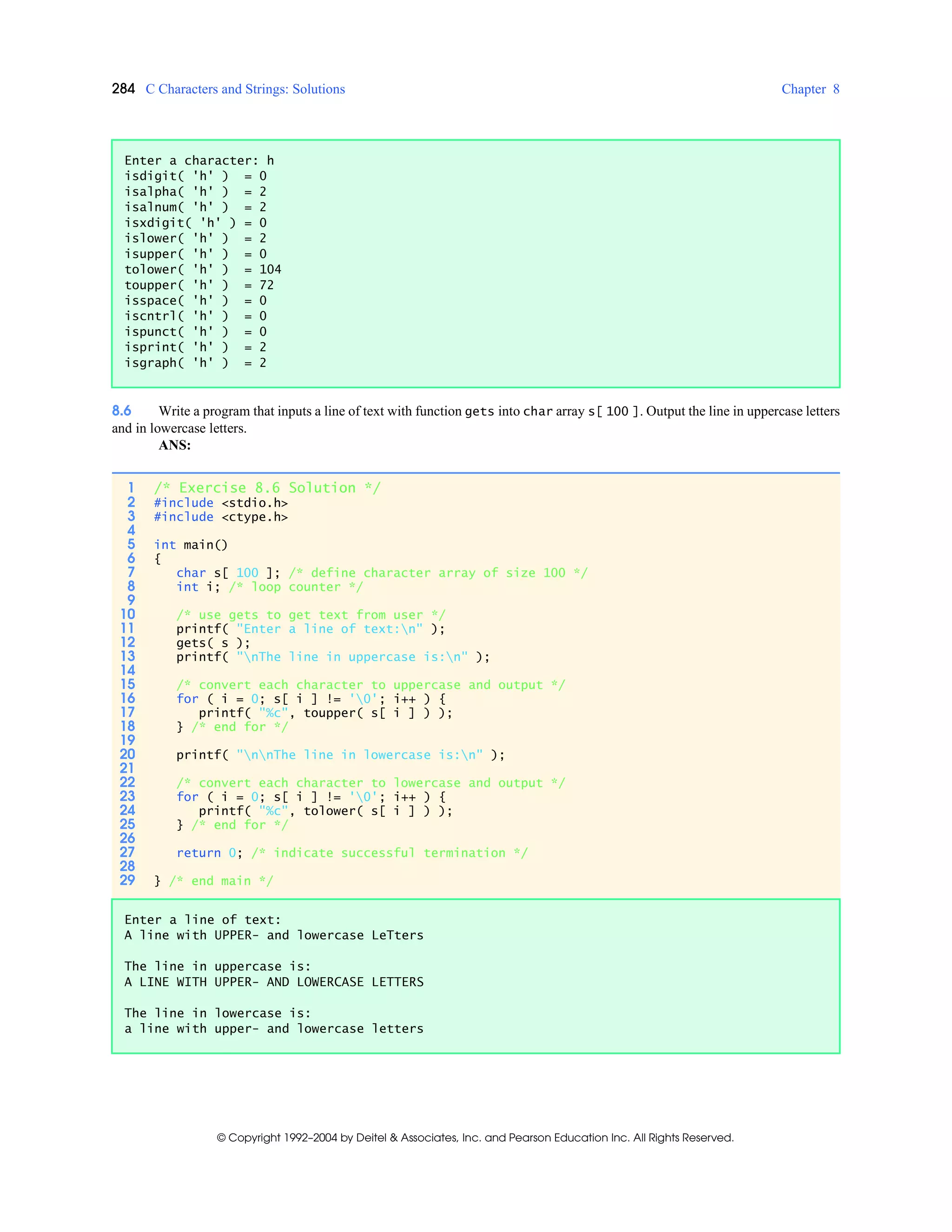Click the output line starting with isspace( 'h' )
The image size is (952, 1232).
pos(195,301)
